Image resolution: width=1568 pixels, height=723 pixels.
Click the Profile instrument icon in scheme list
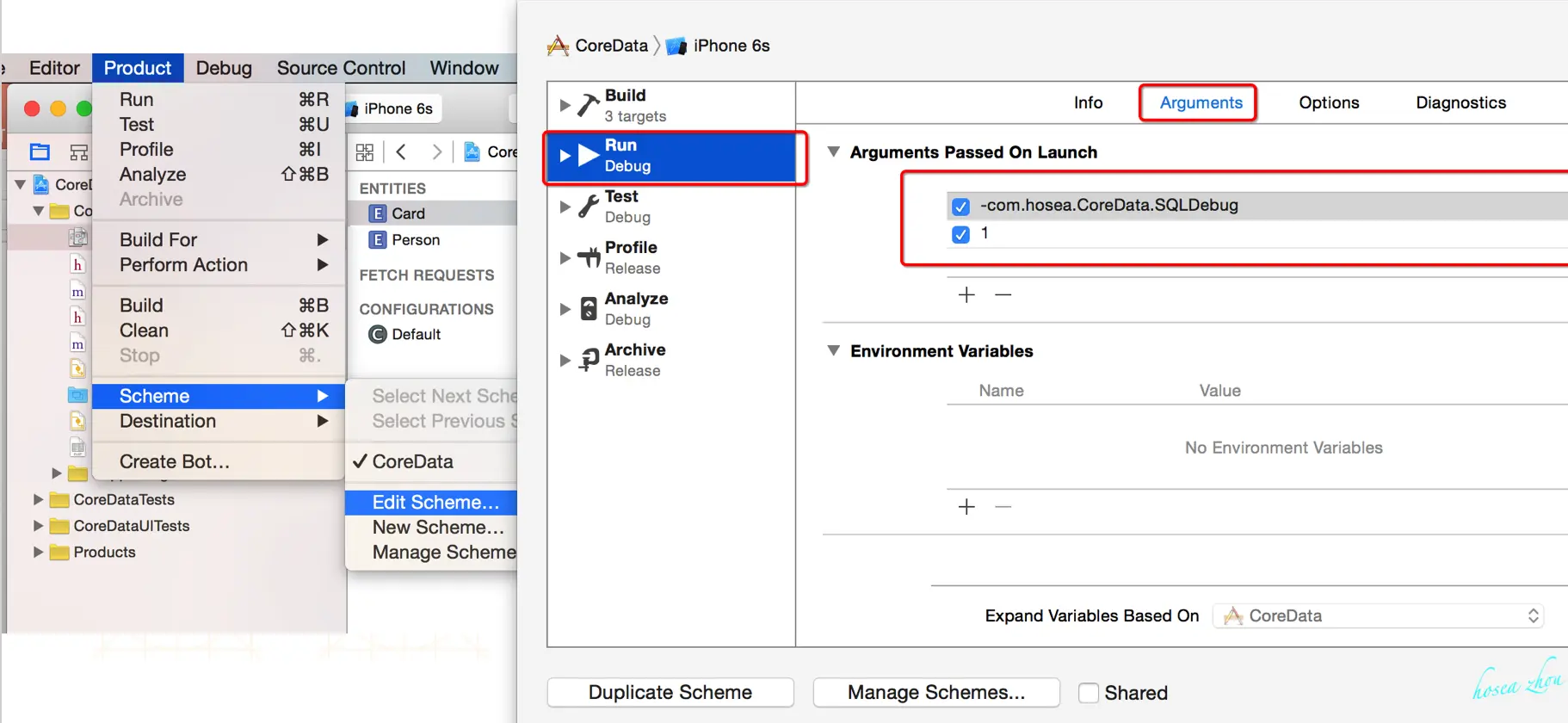tap(589, 257)
